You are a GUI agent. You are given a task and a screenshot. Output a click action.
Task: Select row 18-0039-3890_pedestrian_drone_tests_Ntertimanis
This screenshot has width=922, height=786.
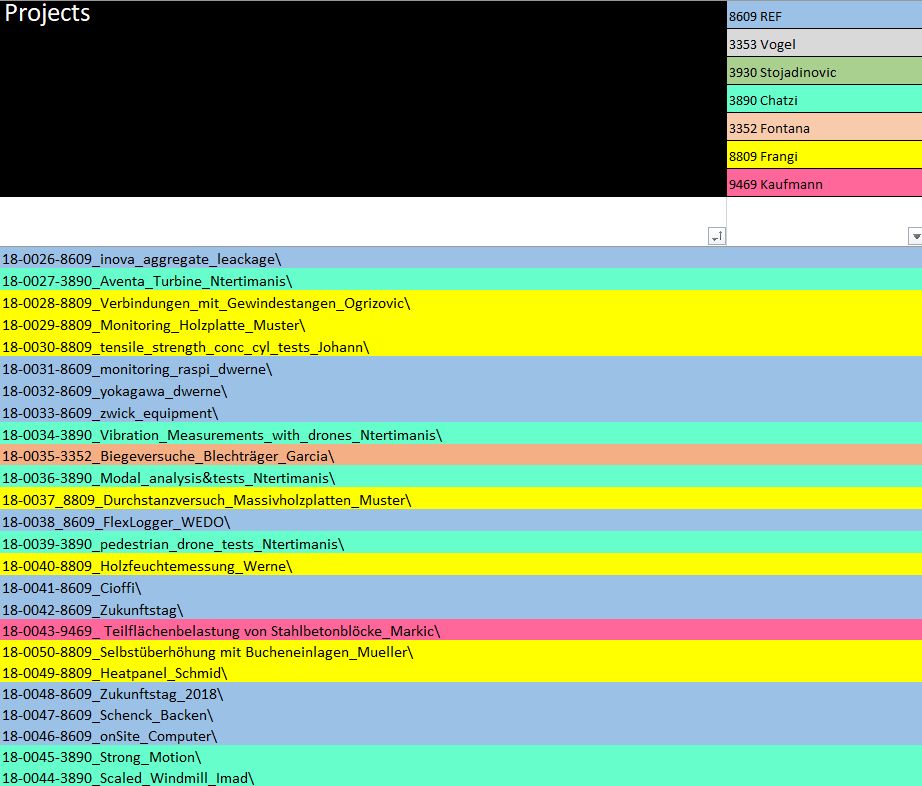pyautogui.click(x=461, y=543)
